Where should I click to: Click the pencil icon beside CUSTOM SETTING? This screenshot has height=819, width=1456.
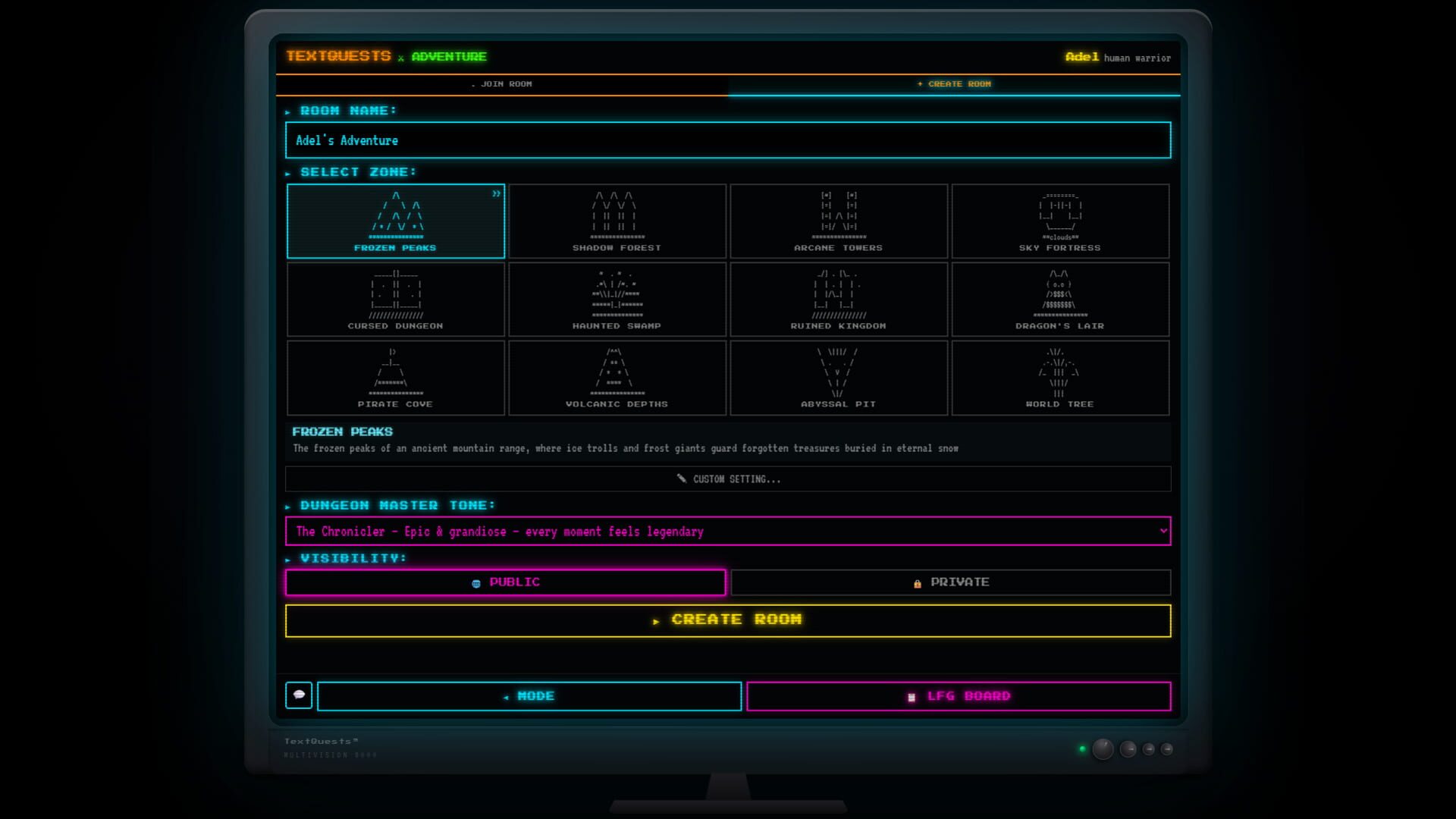(683, 479)
